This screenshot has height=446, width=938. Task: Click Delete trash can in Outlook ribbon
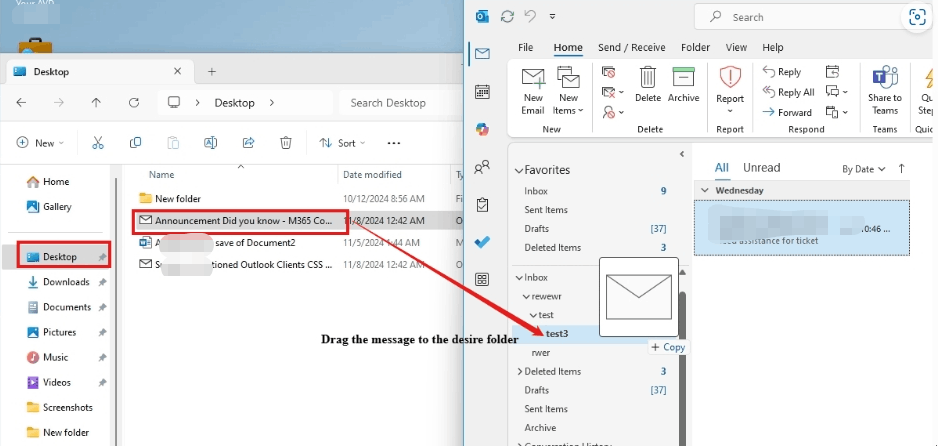click(x=648, y=85)
